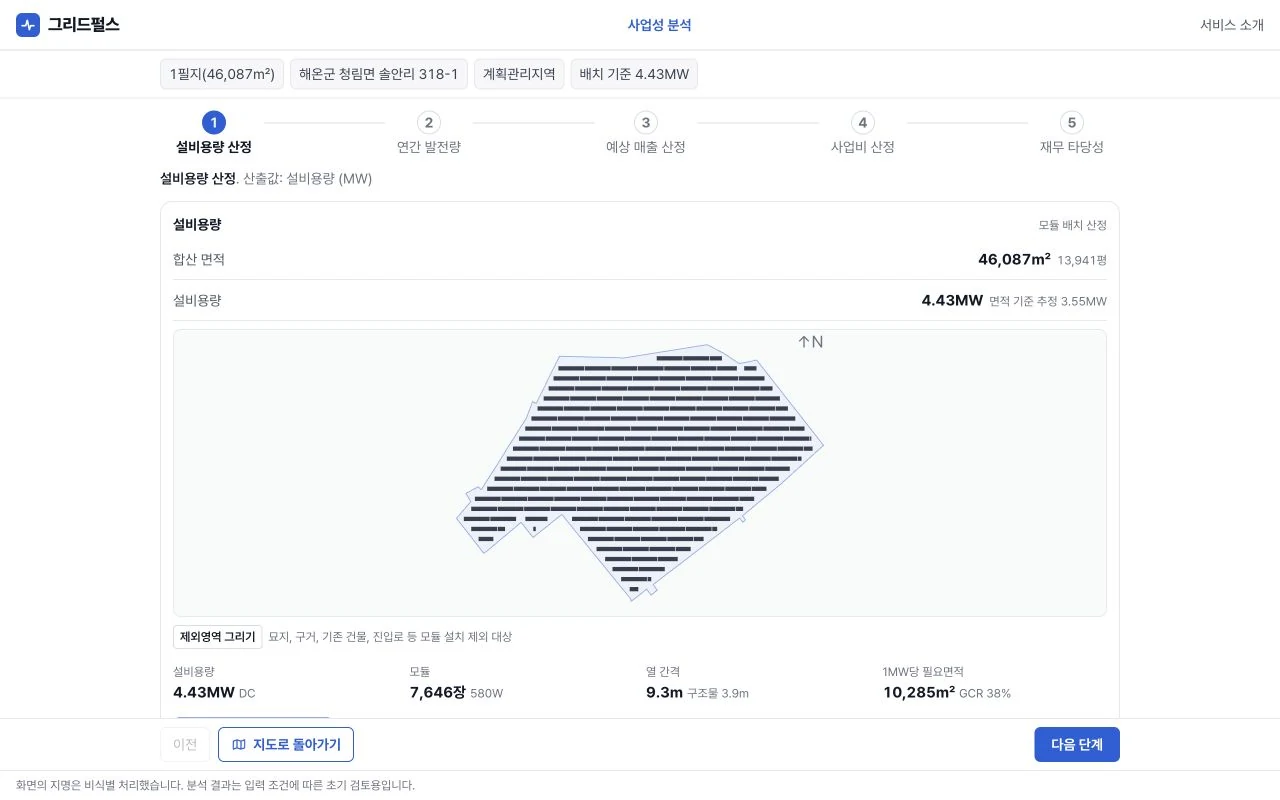
Task: Click the 10,285m² required area value
Action: point(919,692)
